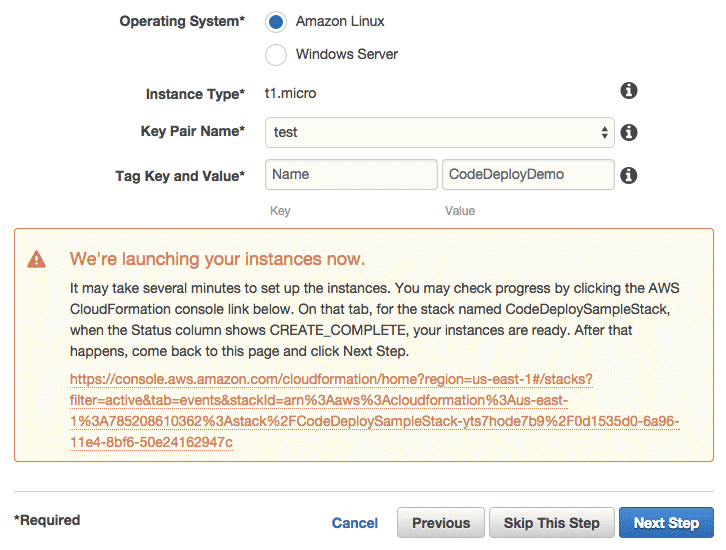The height and width of the screenshot is (550, 726).
Task: Click the Cancel link
Action: (x=355, y=523)
